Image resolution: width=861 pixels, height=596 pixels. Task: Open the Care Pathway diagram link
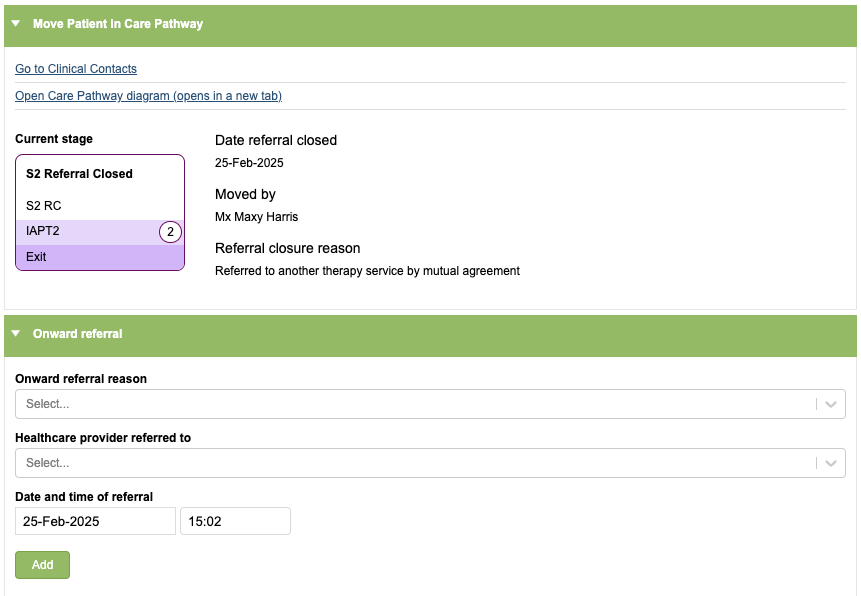point(148,96)
